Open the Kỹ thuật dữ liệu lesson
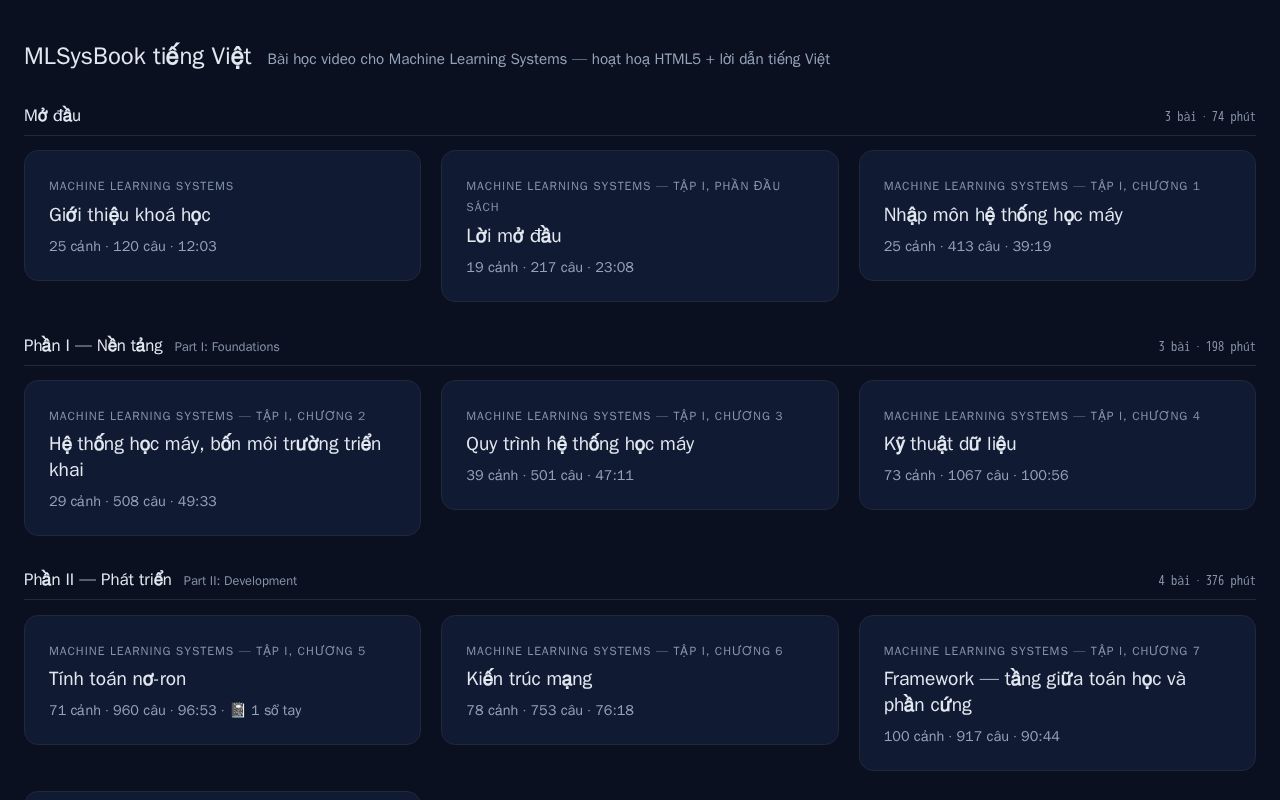Viewport: 1280px width, 800px height. [x=1057, y=445]
